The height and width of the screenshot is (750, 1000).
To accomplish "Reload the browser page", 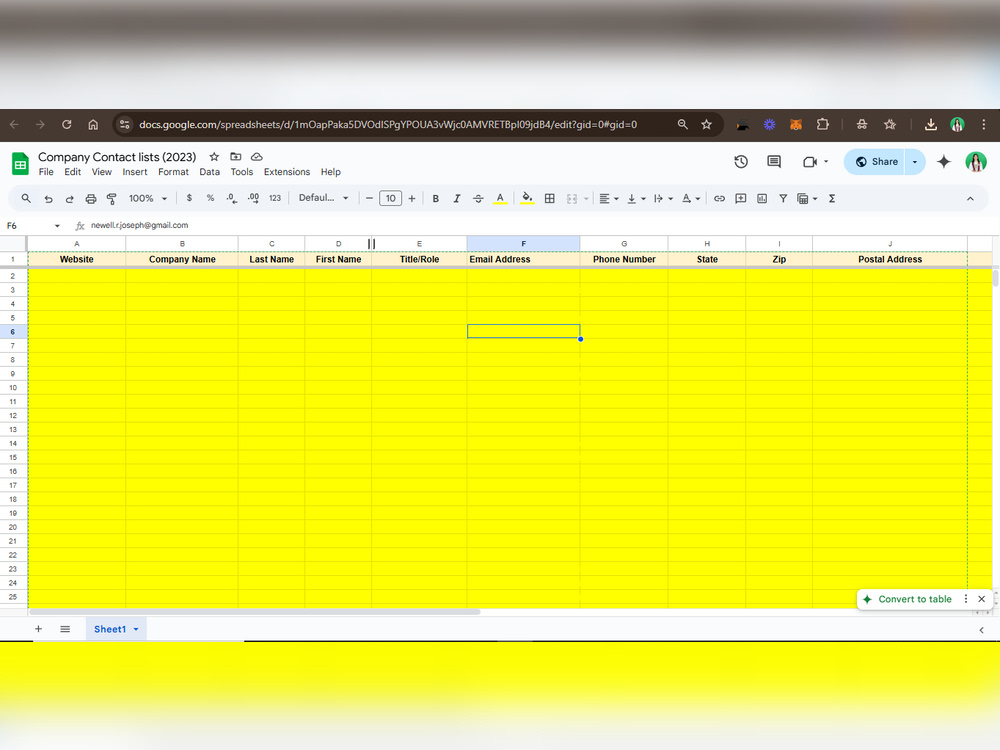I will point(66,124).
